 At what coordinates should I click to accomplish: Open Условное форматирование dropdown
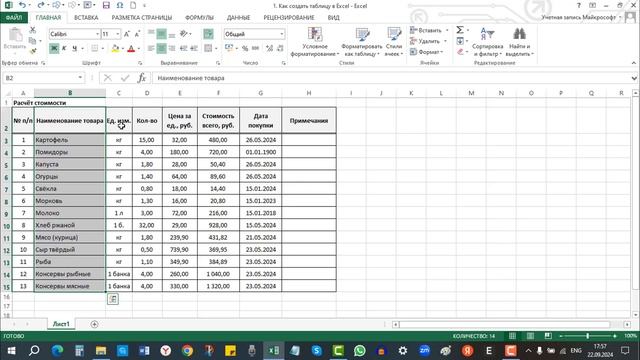[x=315, y=42]
